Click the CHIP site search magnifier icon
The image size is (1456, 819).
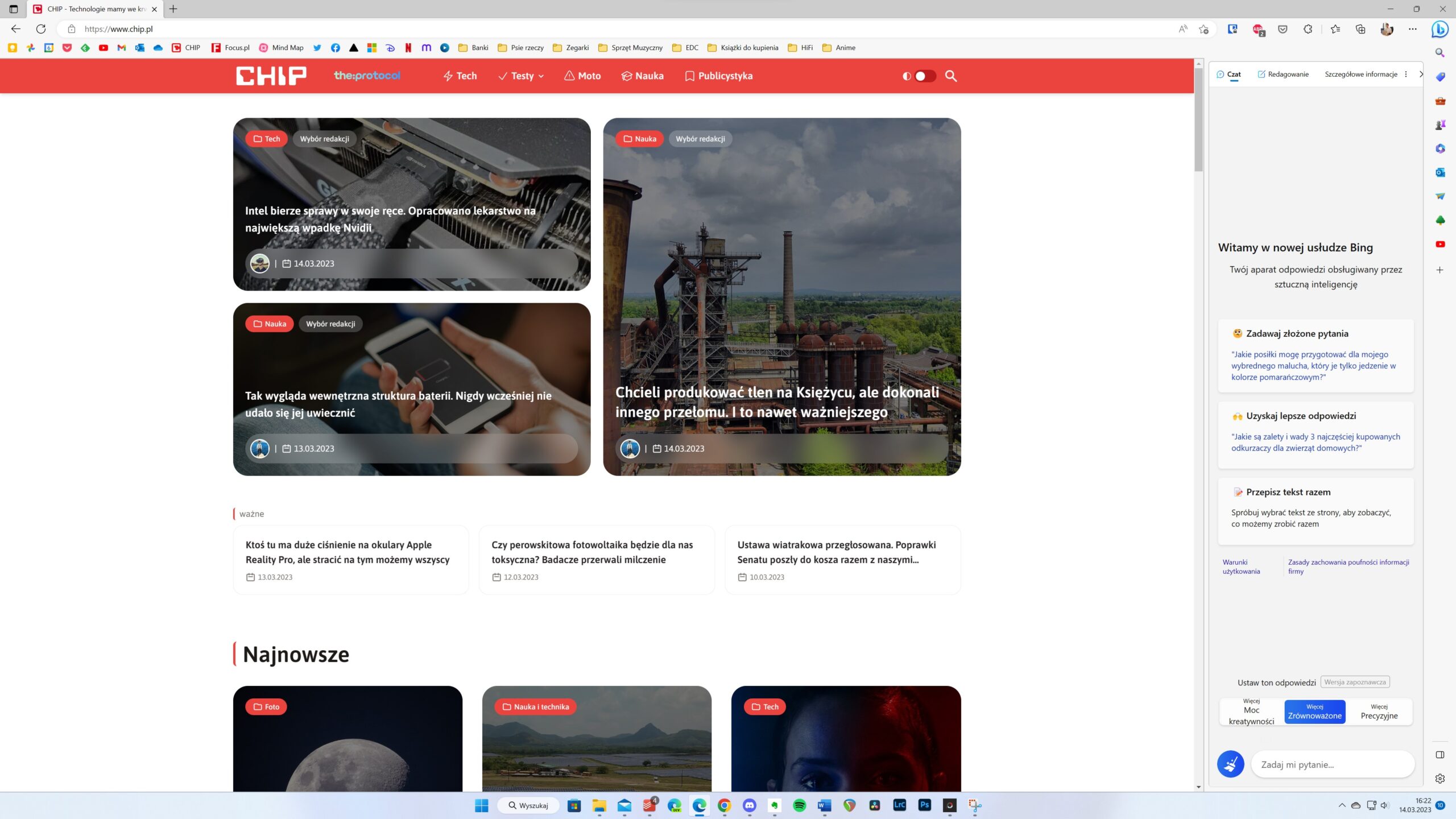click(x=951, y=76)
